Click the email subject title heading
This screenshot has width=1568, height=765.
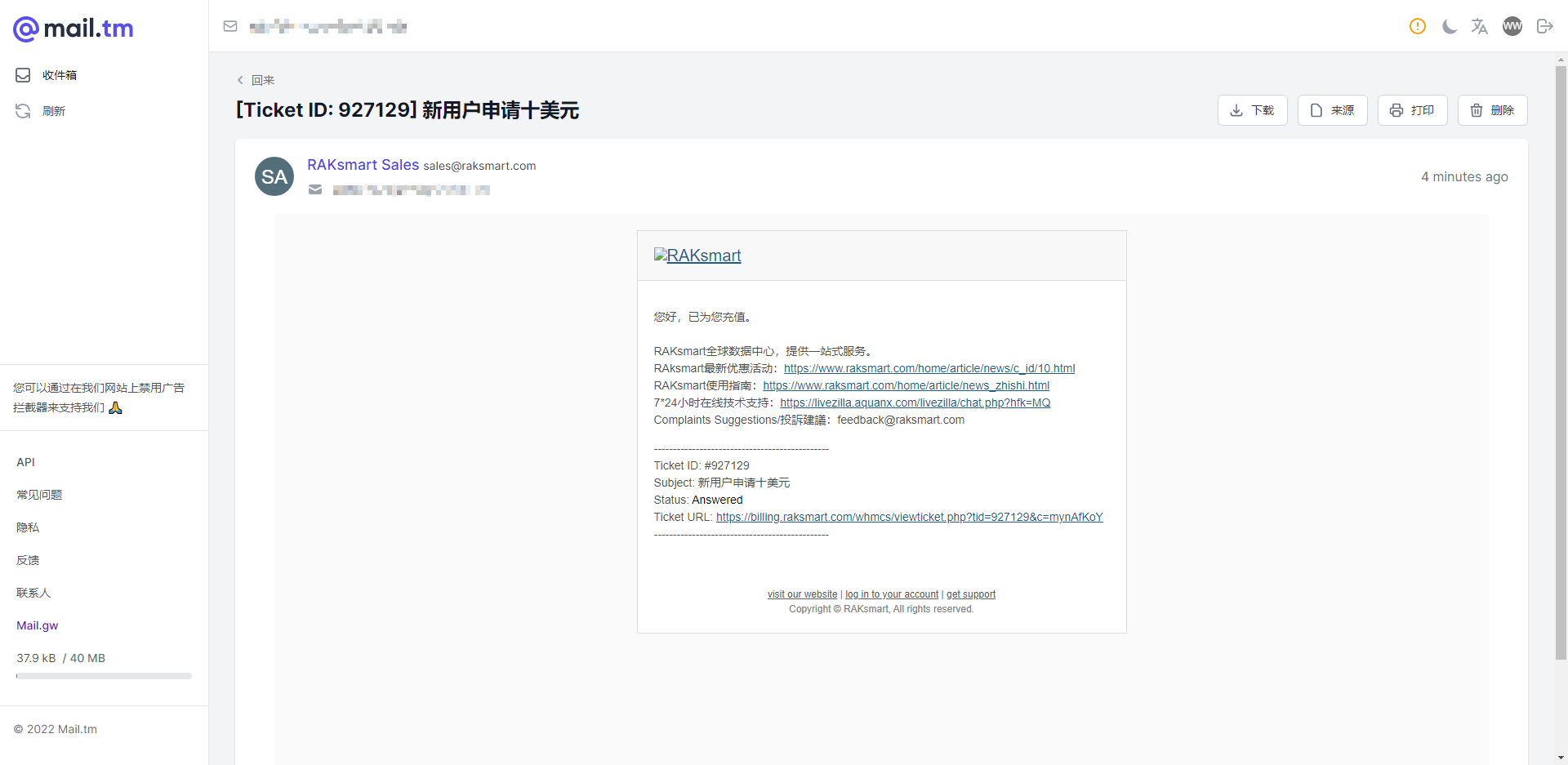click(x=408, y=110)
